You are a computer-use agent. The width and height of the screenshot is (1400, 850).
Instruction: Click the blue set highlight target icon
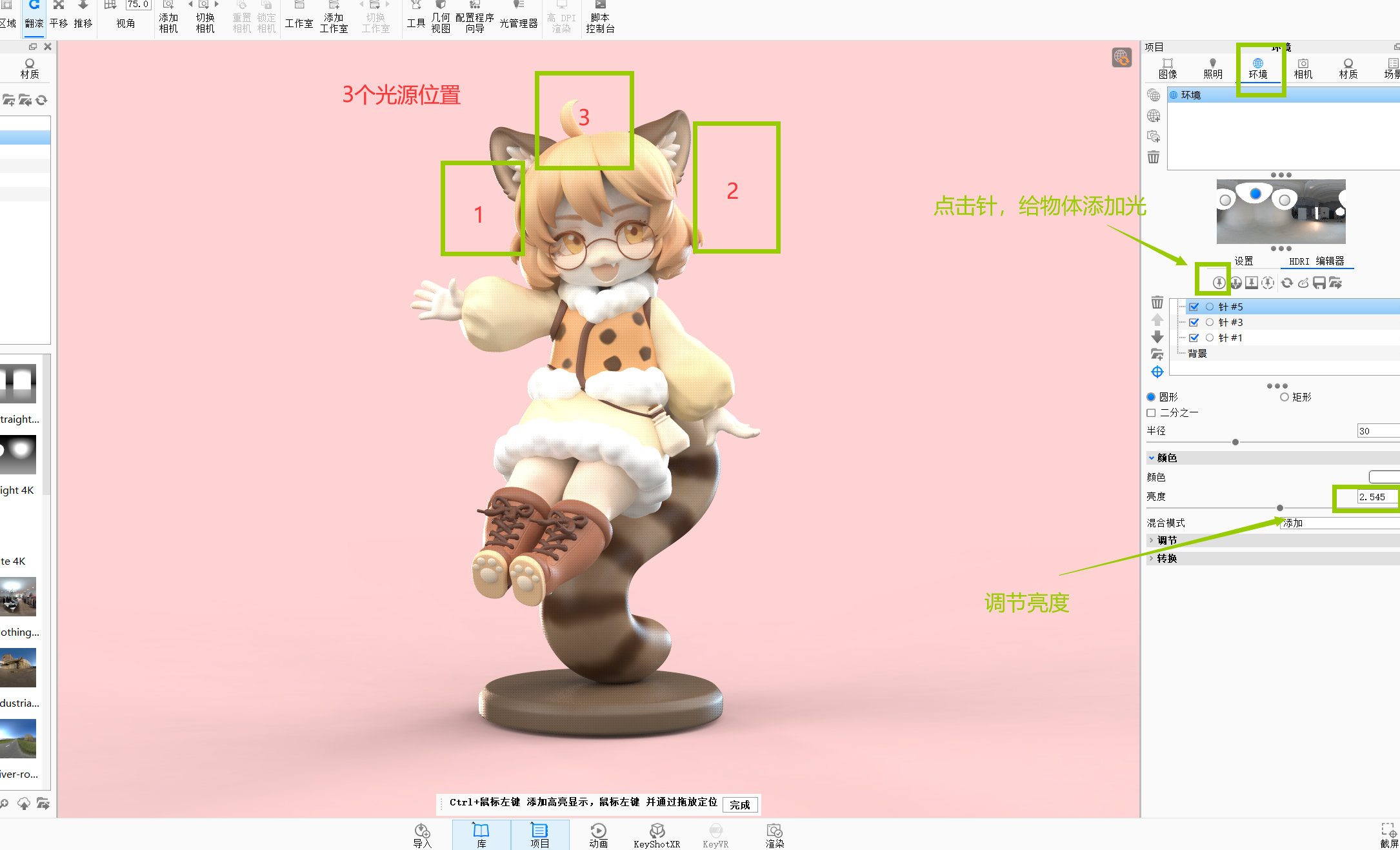point(1157,372)
